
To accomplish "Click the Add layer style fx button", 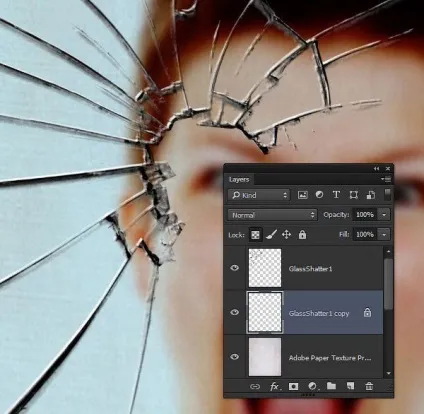I will point(275,386).
